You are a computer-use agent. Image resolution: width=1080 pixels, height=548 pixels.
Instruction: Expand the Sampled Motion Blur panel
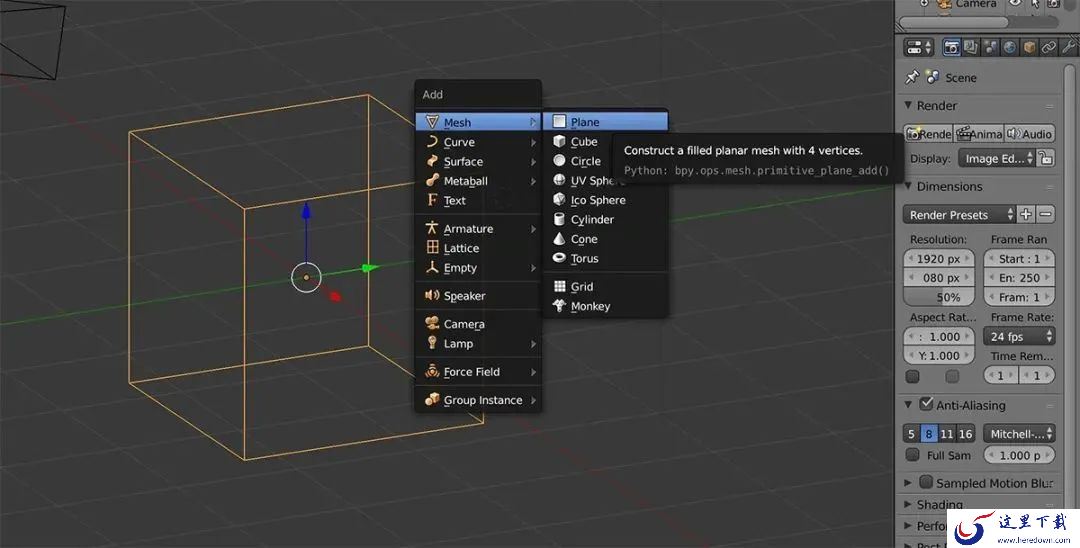click(x=908, y=483)
